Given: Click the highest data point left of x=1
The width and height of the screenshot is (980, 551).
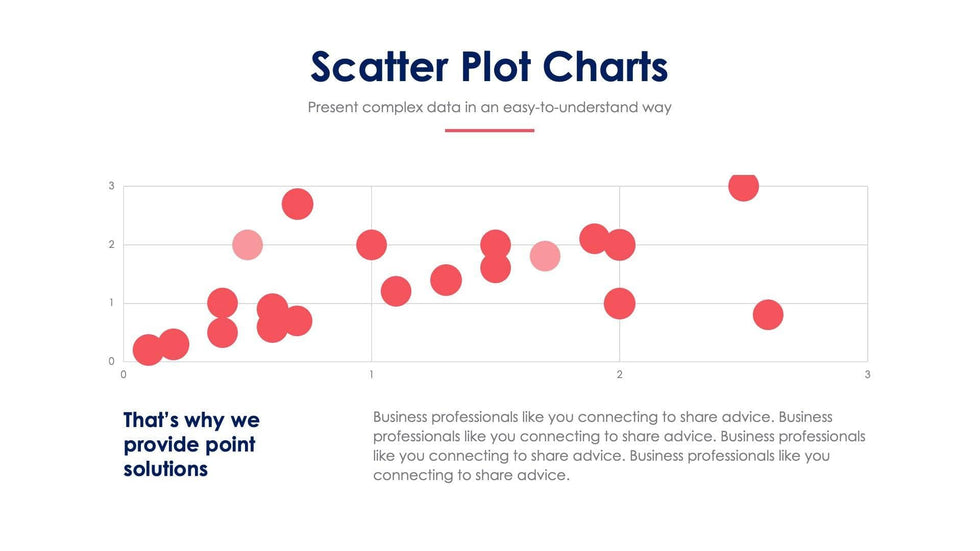Looking at the screenshot, I should point(297,204).
